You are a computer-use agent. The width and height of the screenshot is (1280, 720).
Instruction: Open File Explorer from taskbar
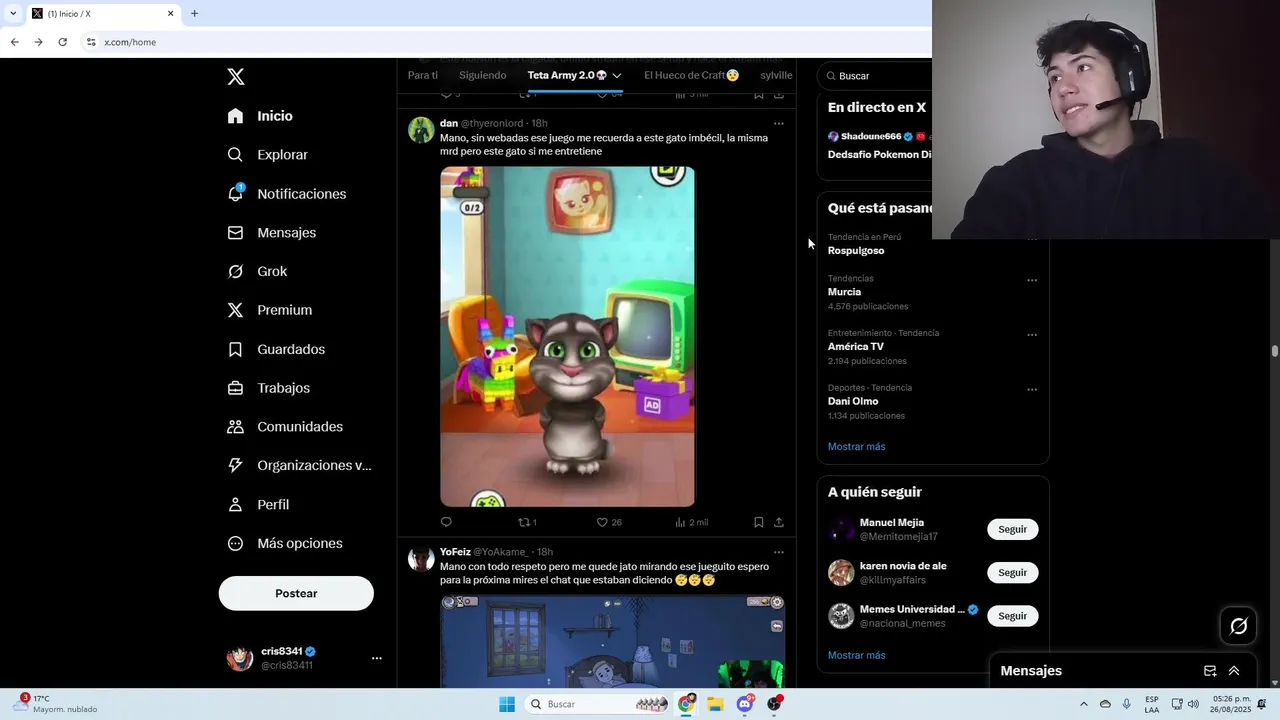pos(715,704)
